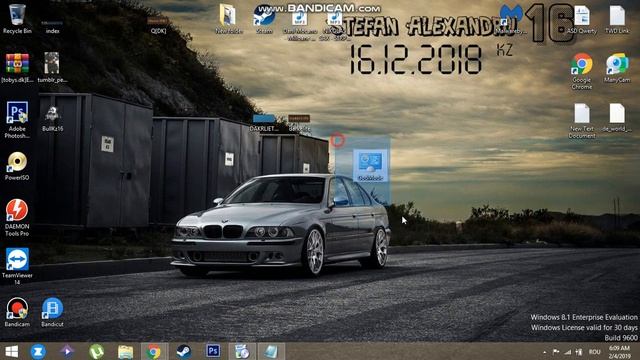Image resolution: width=640 pixels, height=360 pixels.
Task: Select the PowerISO desktop shortcut
Action: (17, 166)
